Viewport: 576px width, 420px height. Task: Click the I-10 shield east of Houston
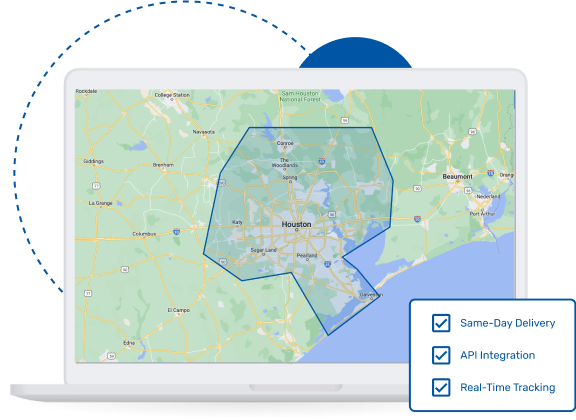417,219
